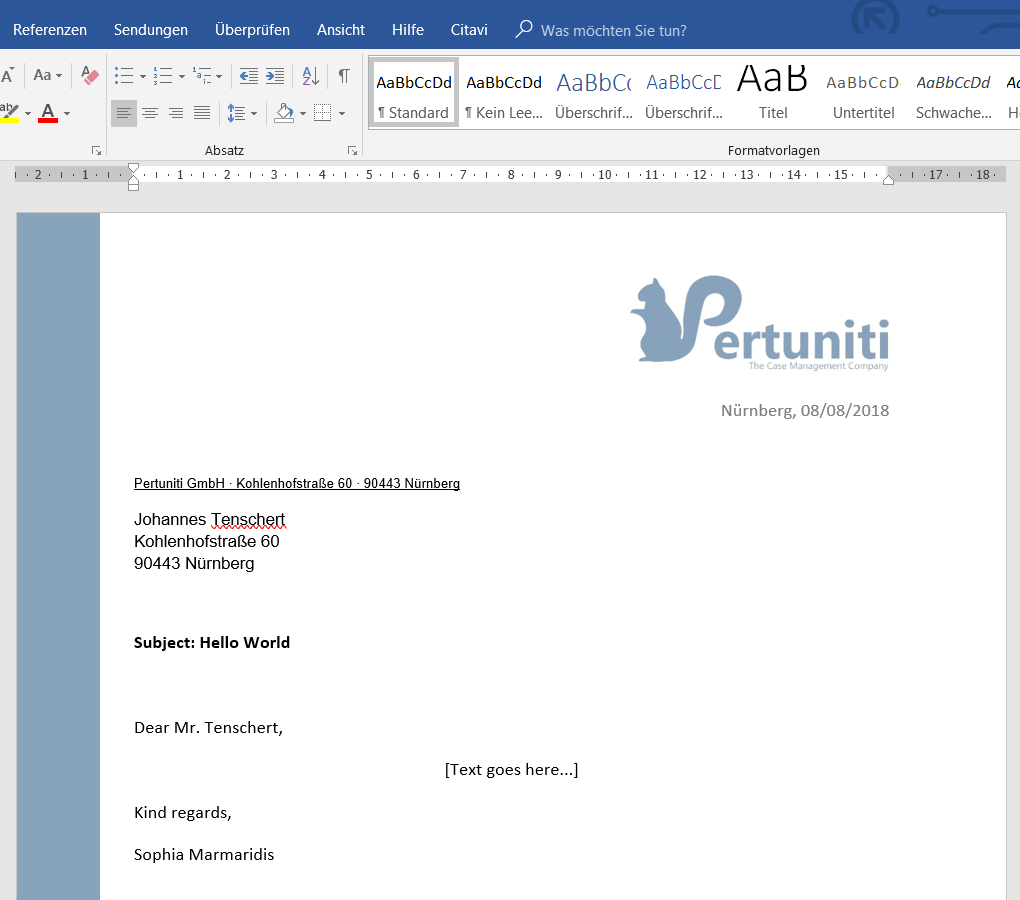Apply the Kein Leerraum style
Viewport: 1020px width, 900px height.
click(x=504, y=92)
